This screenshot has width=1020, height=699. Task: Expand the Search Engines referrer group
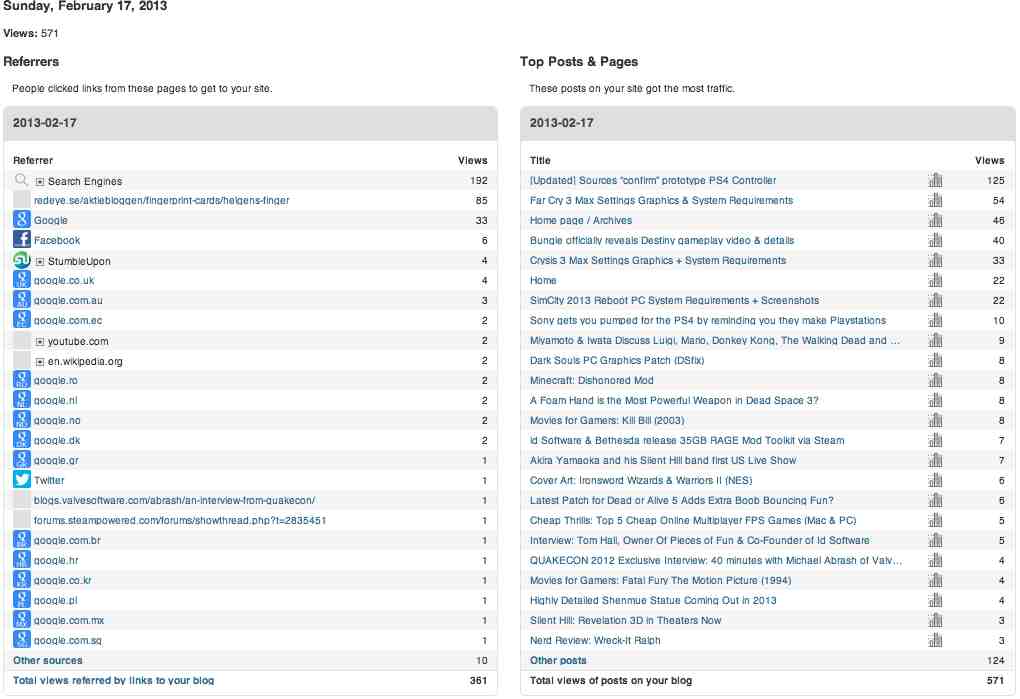40,181
